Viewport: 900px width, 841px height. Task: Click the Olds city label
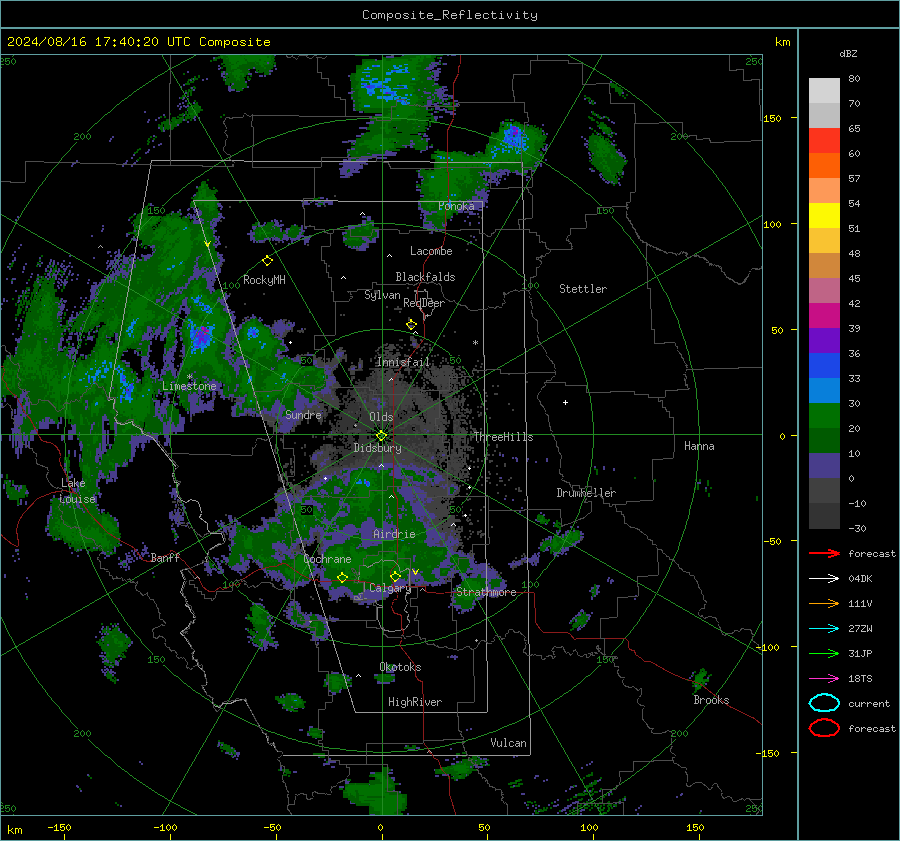tap(381, 417)
